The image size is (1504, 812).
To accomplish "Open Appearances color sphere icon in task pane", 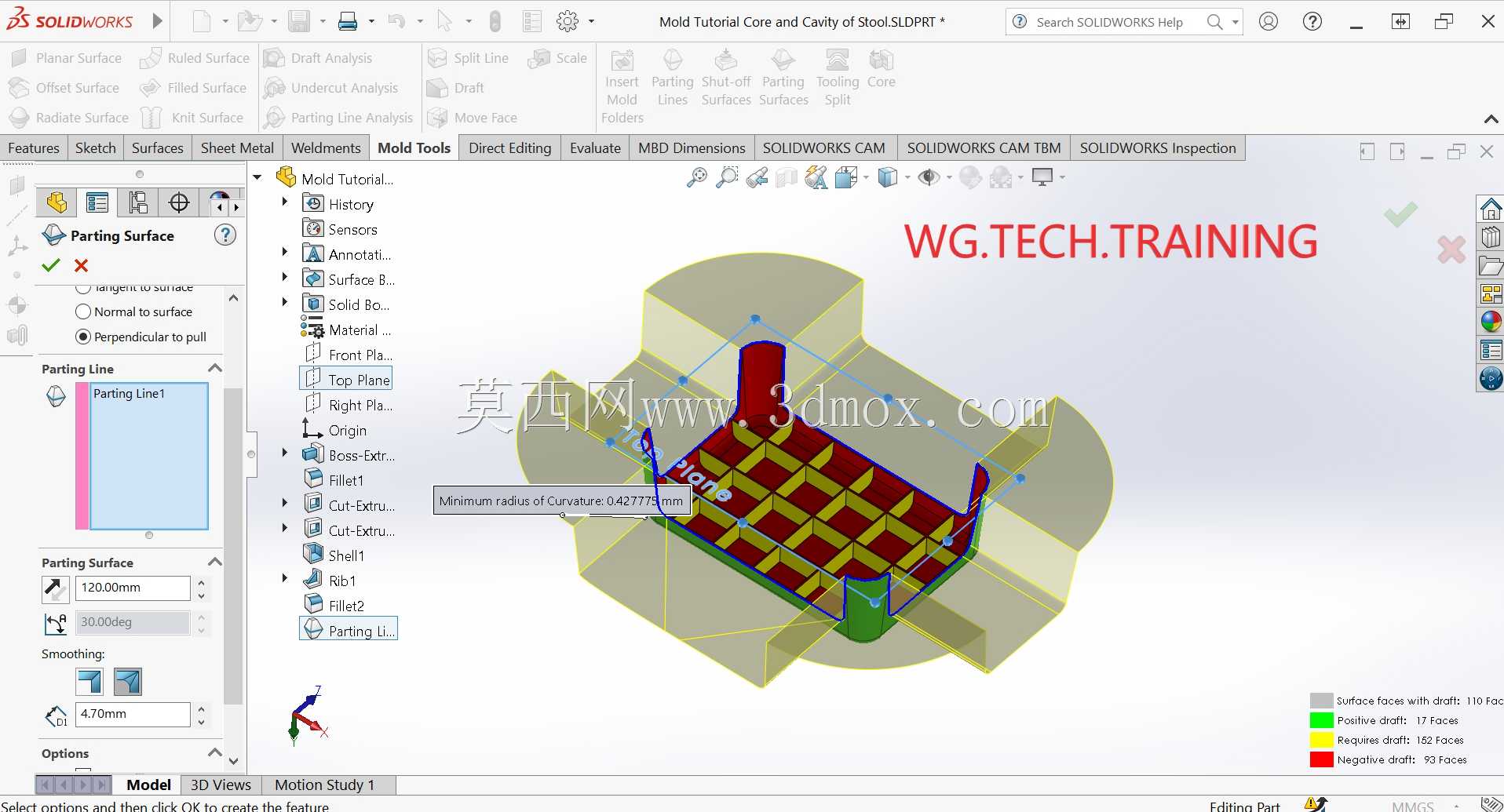I will pos(1491,322).
